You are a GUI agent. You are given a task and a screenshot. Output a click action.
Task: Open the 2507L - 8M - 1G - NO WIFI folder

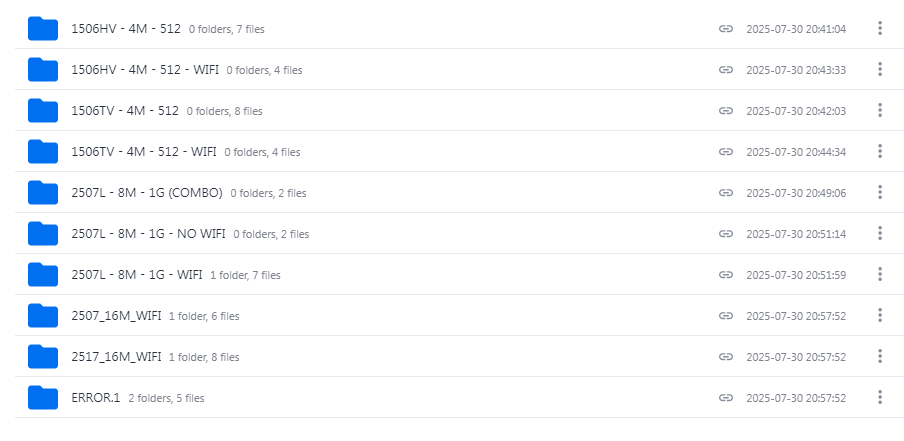(148, 234)
